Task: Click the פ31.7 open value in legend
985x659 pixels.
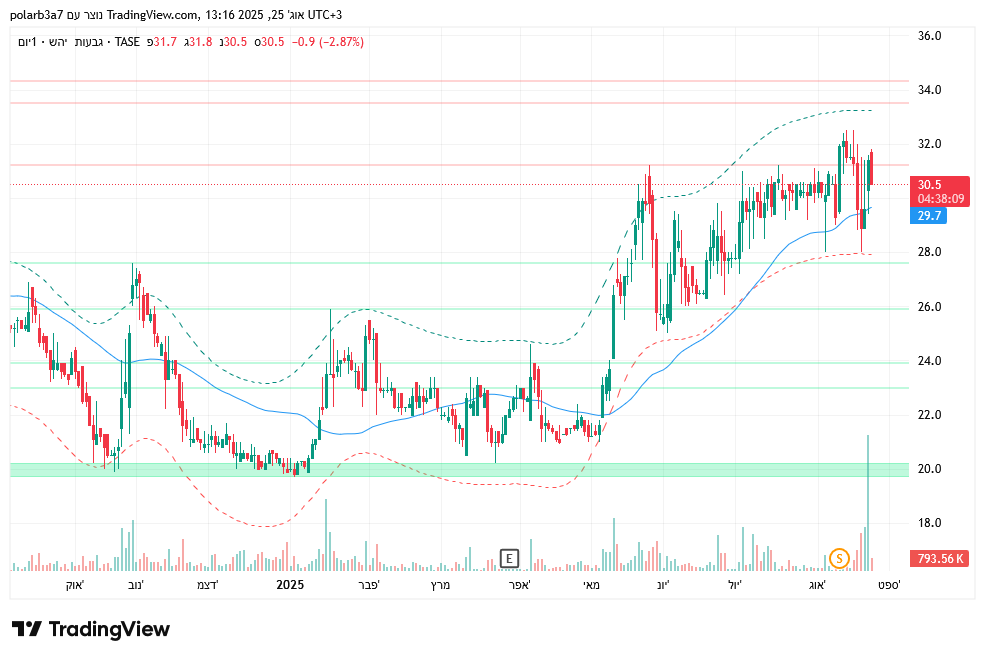Action: 162,42
